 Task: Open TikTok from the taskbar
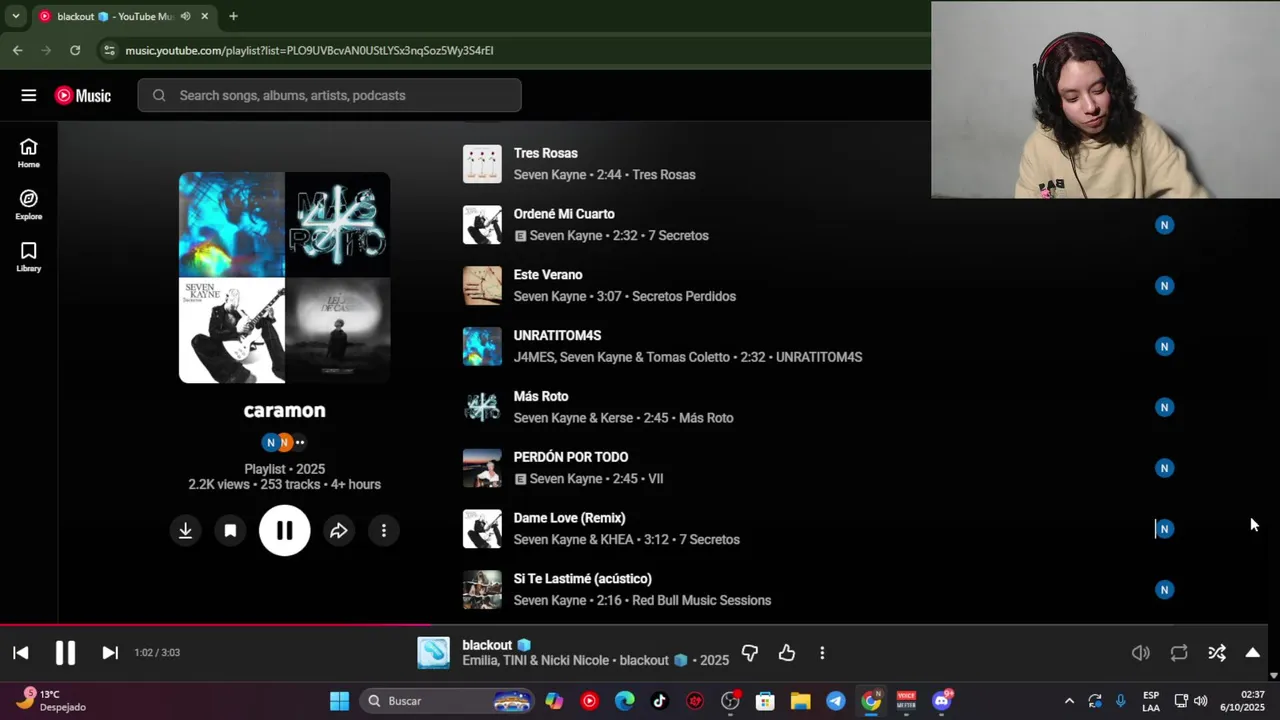(x=659, y=701)
